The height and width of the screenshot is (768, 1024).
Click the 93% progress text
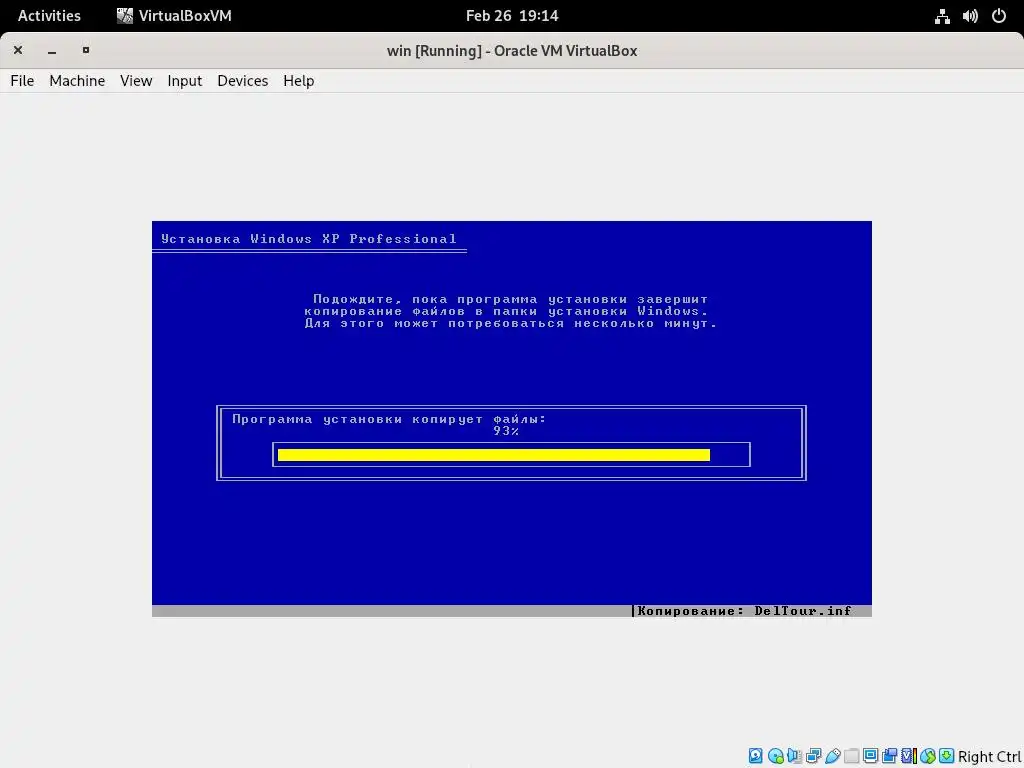point(506,431)
